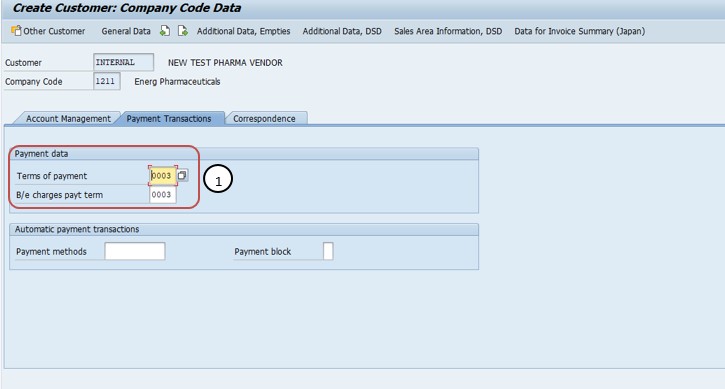Open Additional Data, DSD
This screenshot has width=725, height=389.
[342, 31]
